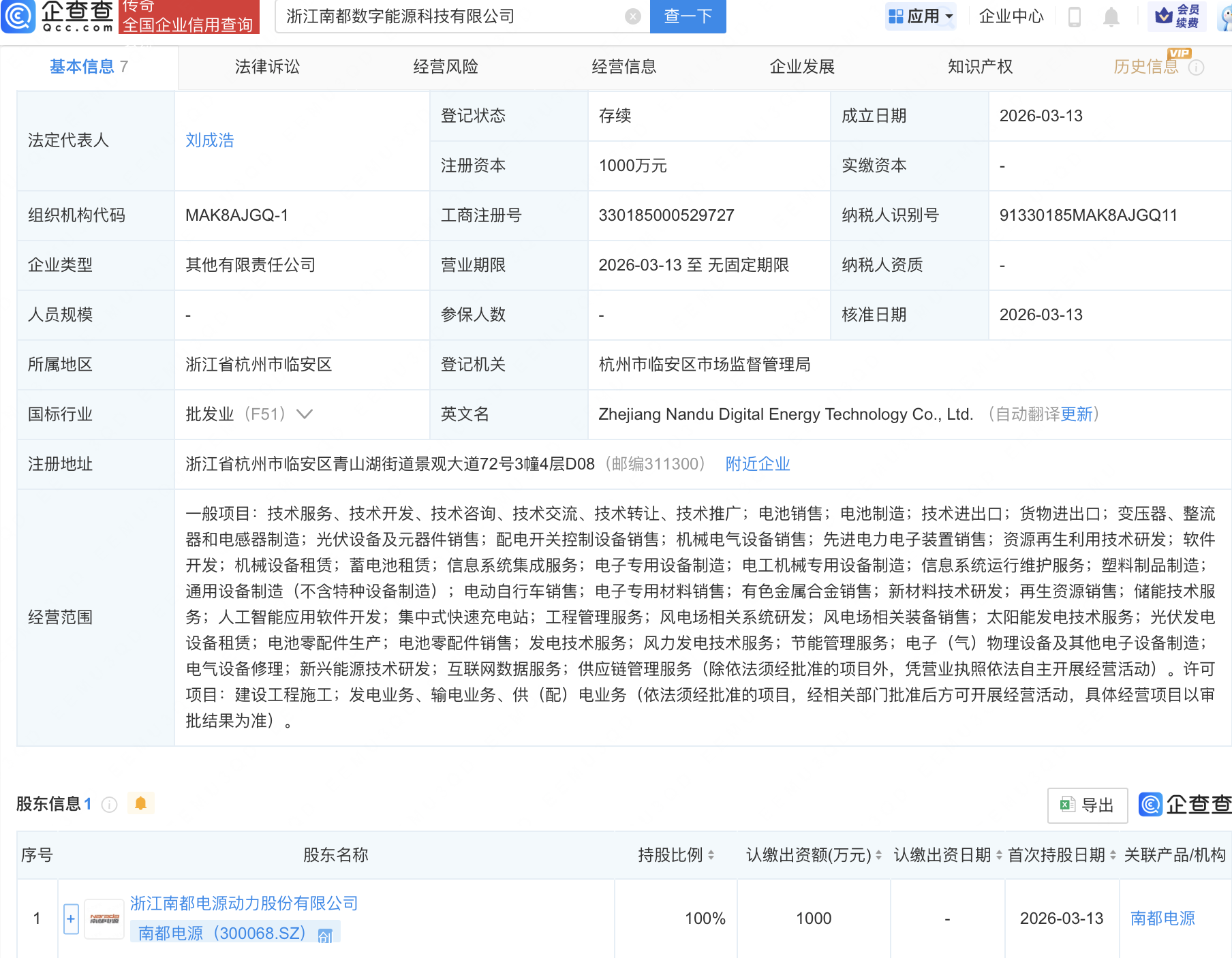Sort the 持股比例 column

tap(711, 854)
